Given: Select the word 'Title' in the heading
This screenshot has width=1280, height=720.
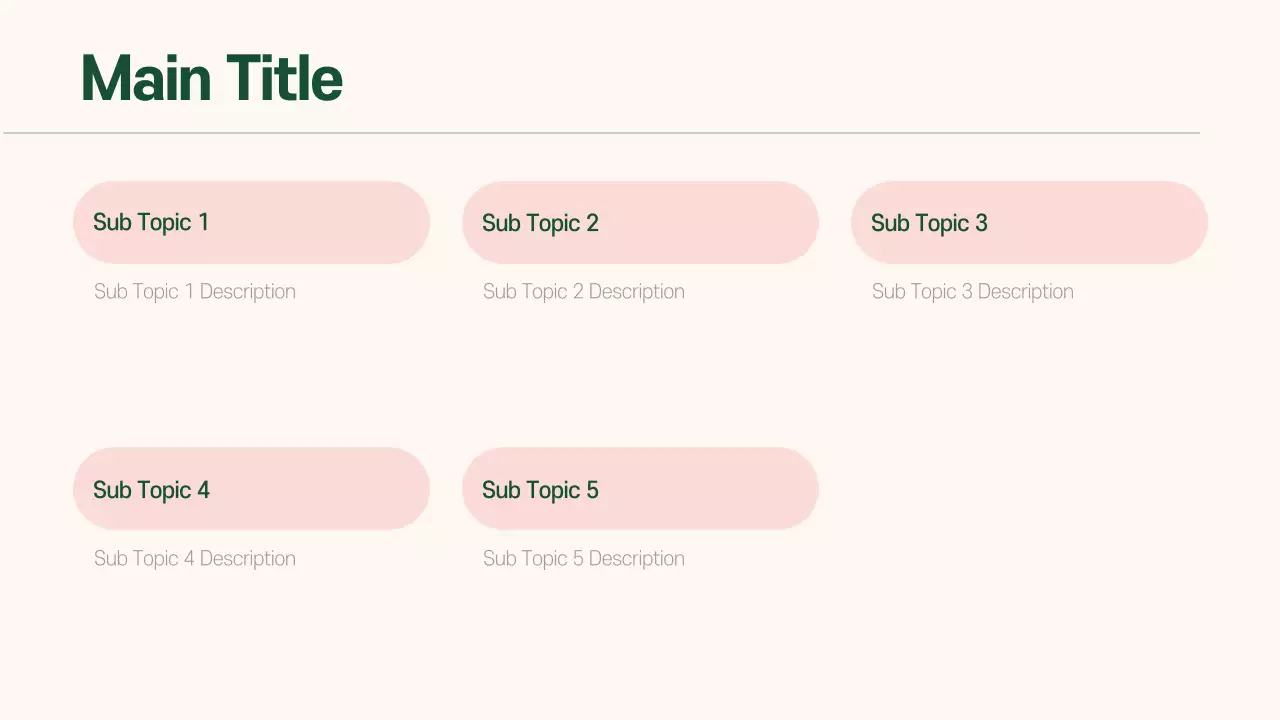Looking at the screenshot, I should (284, 78).
